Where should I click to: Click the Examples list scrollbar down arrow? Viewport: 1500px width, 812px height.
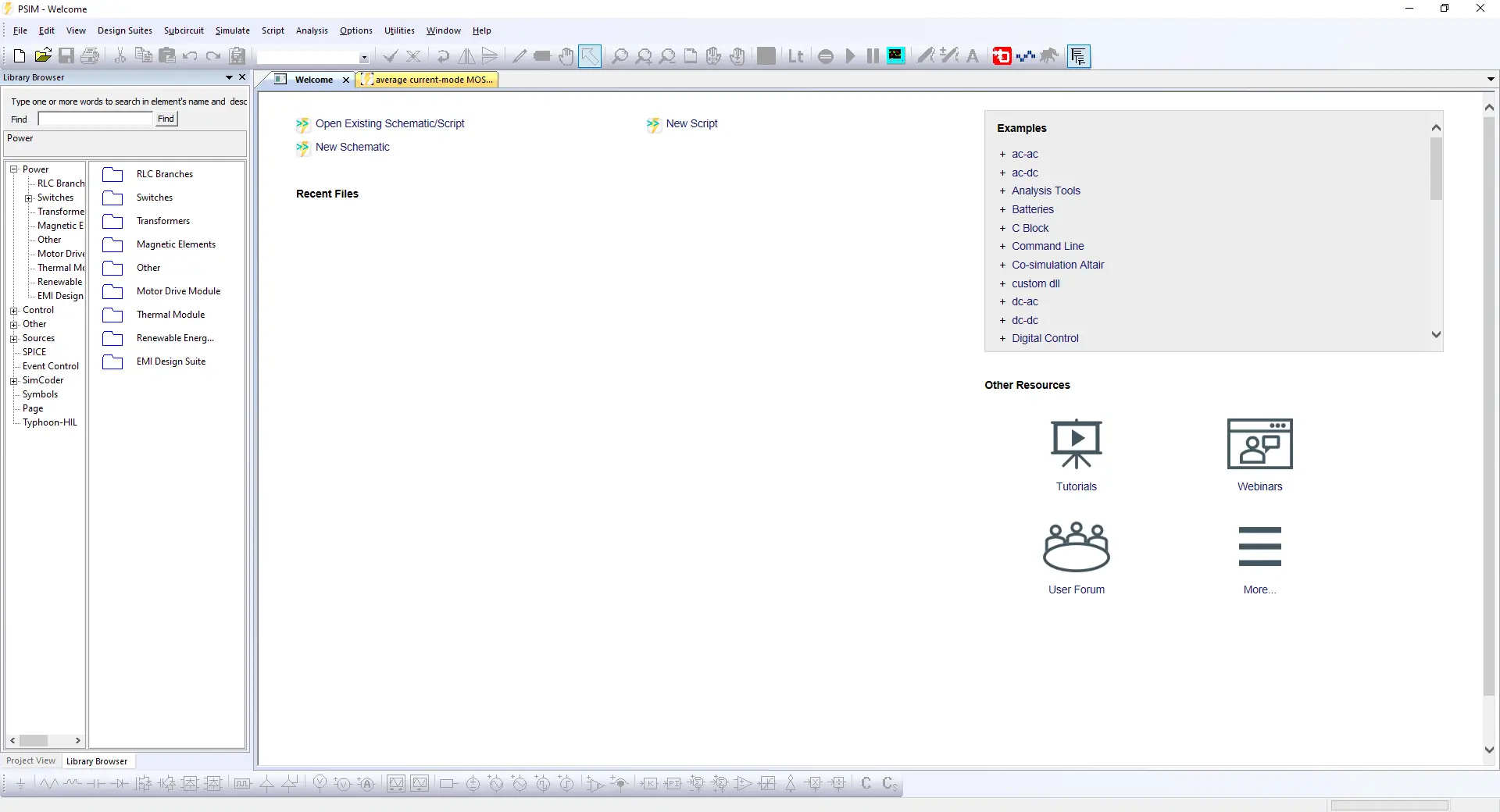point(1436,335)
